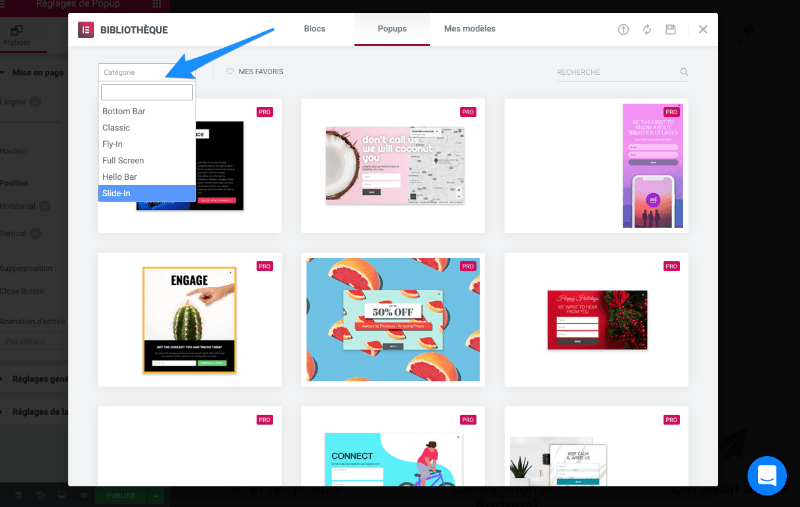Click the sync library refresh icon

pos(647,30)
